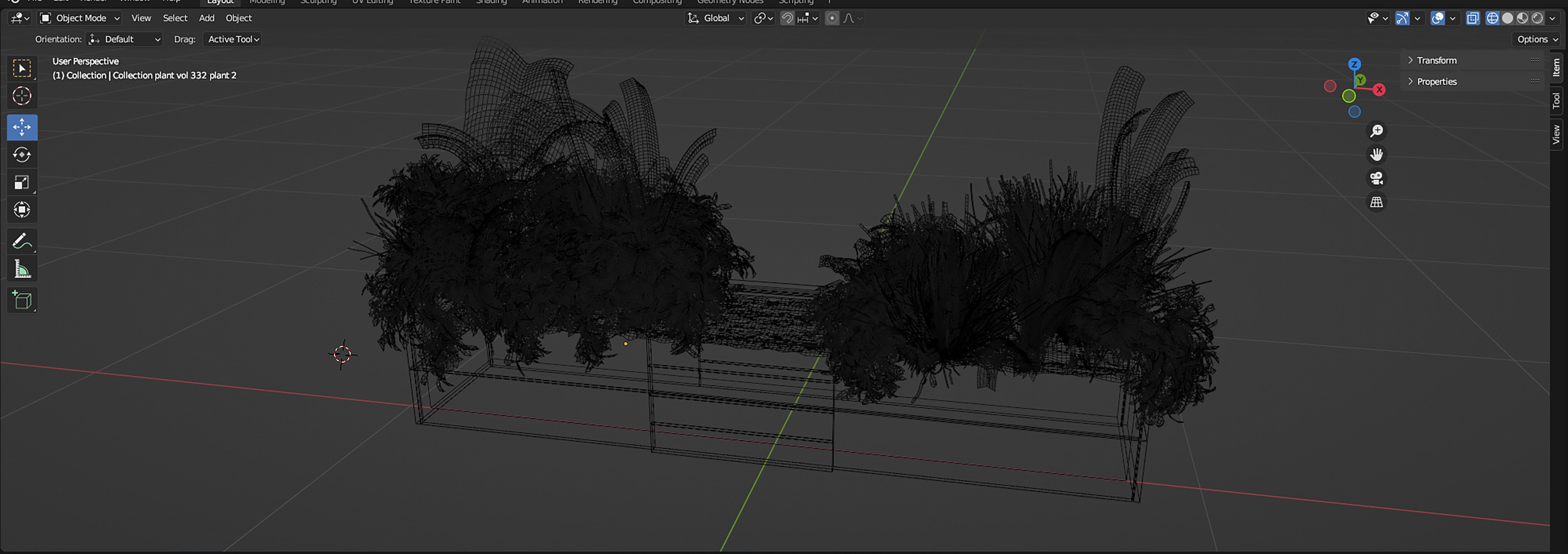
Task: Click the orange object origin dot
Action: point(625,344)
